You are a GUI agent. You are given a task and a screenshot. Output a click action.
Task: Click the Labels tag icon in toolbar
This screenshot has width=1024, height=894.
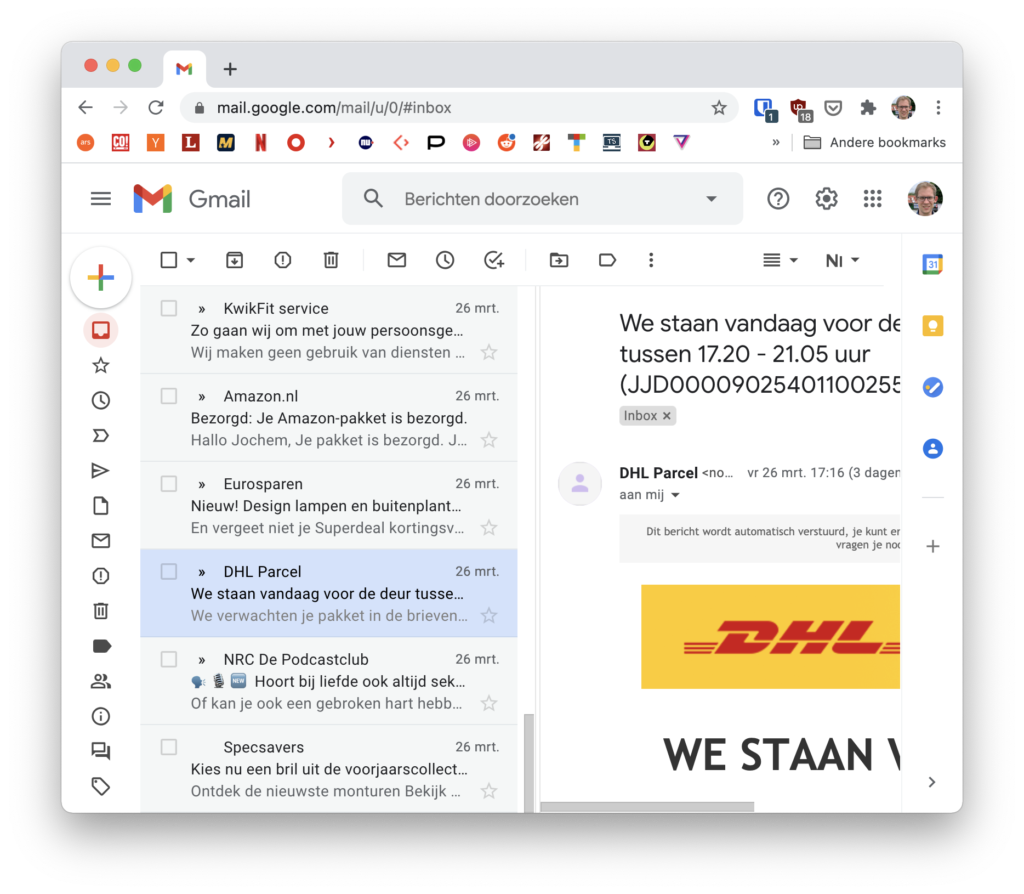click(x=607, y=260)
